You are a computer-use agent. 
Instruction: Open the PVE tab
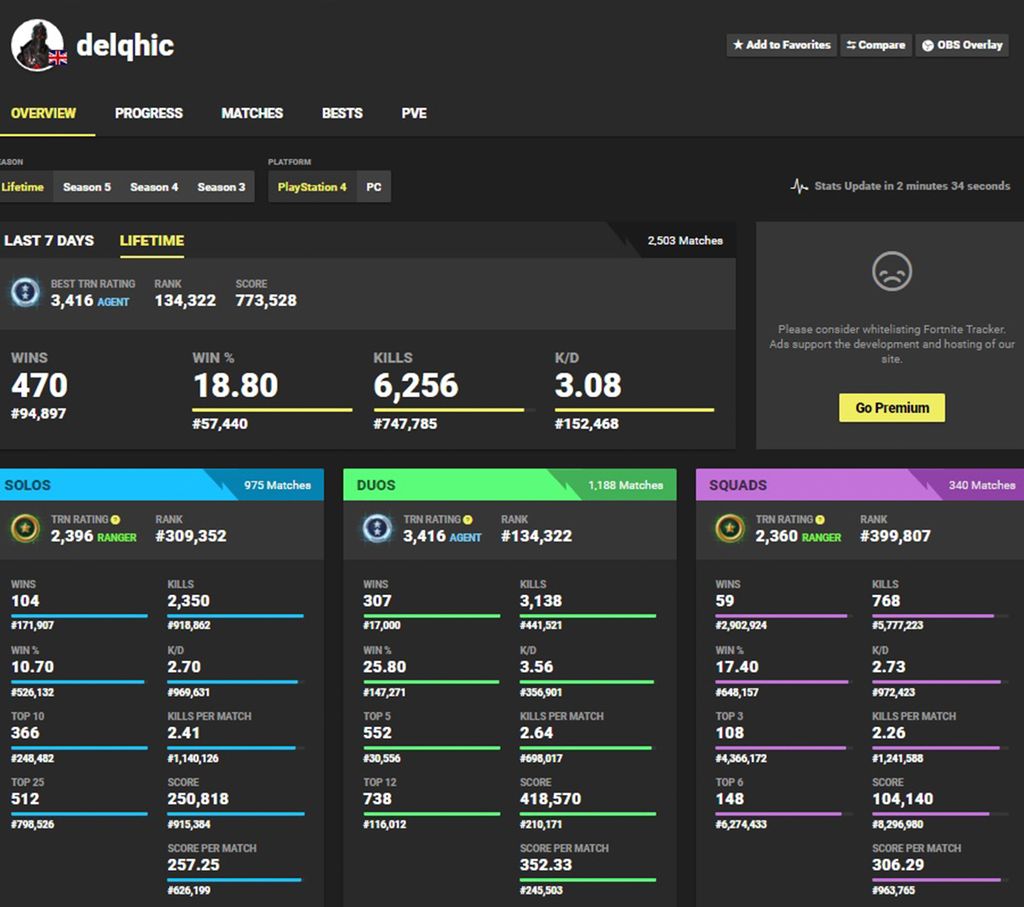point(413,113)
